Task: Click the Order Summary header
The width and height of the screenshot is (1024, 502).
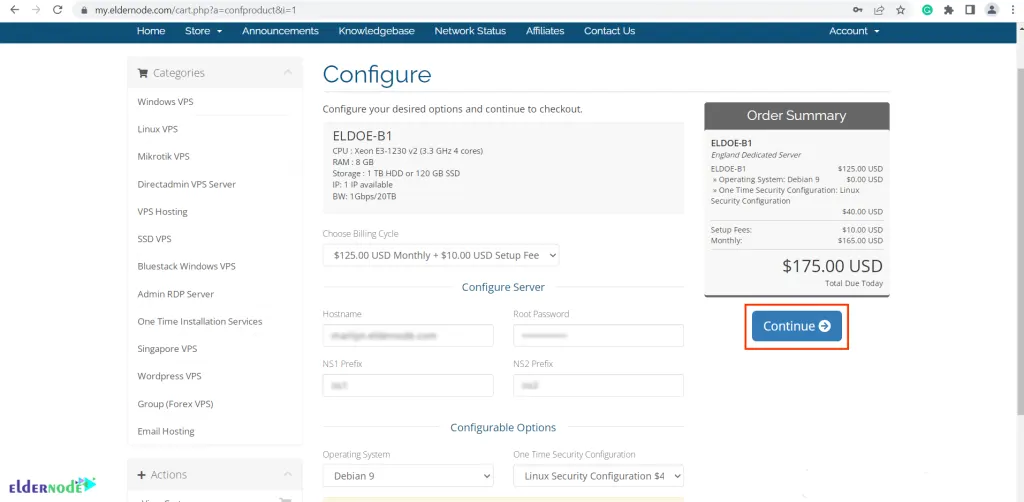Action: point(797,116)
